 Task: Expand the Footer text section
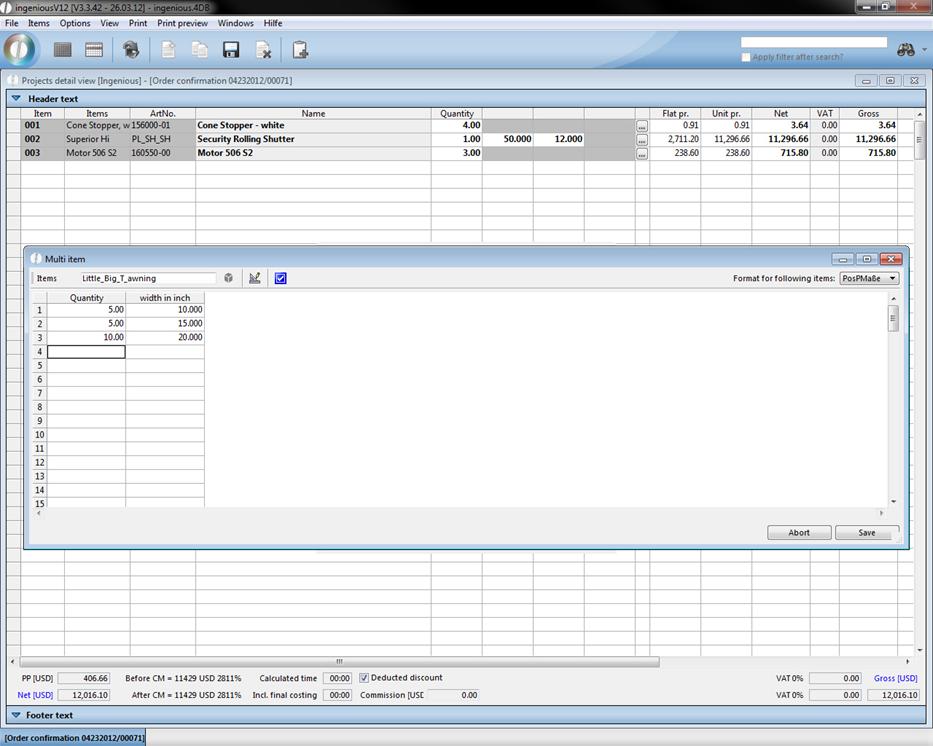[16, 715]
